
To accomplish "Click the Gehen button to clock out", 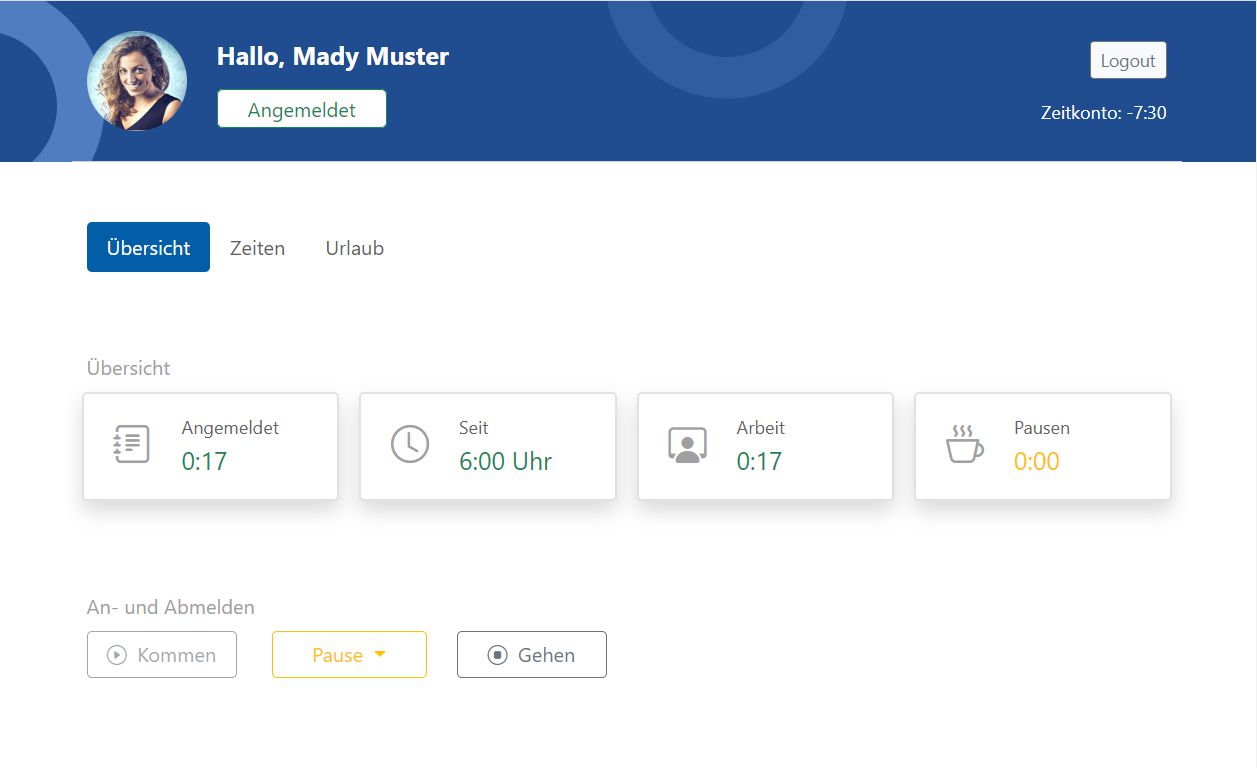I will tap(532, 655).
